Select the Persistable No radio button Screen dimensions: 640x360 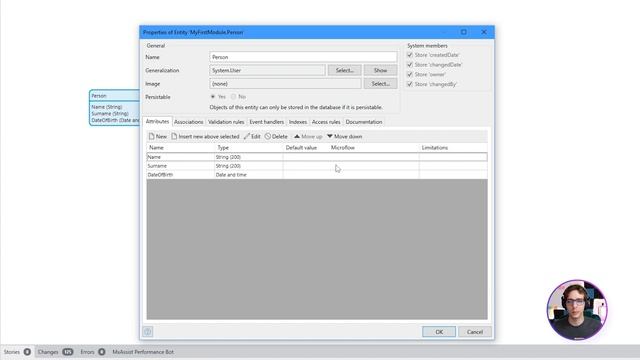[x=233, y=97]
